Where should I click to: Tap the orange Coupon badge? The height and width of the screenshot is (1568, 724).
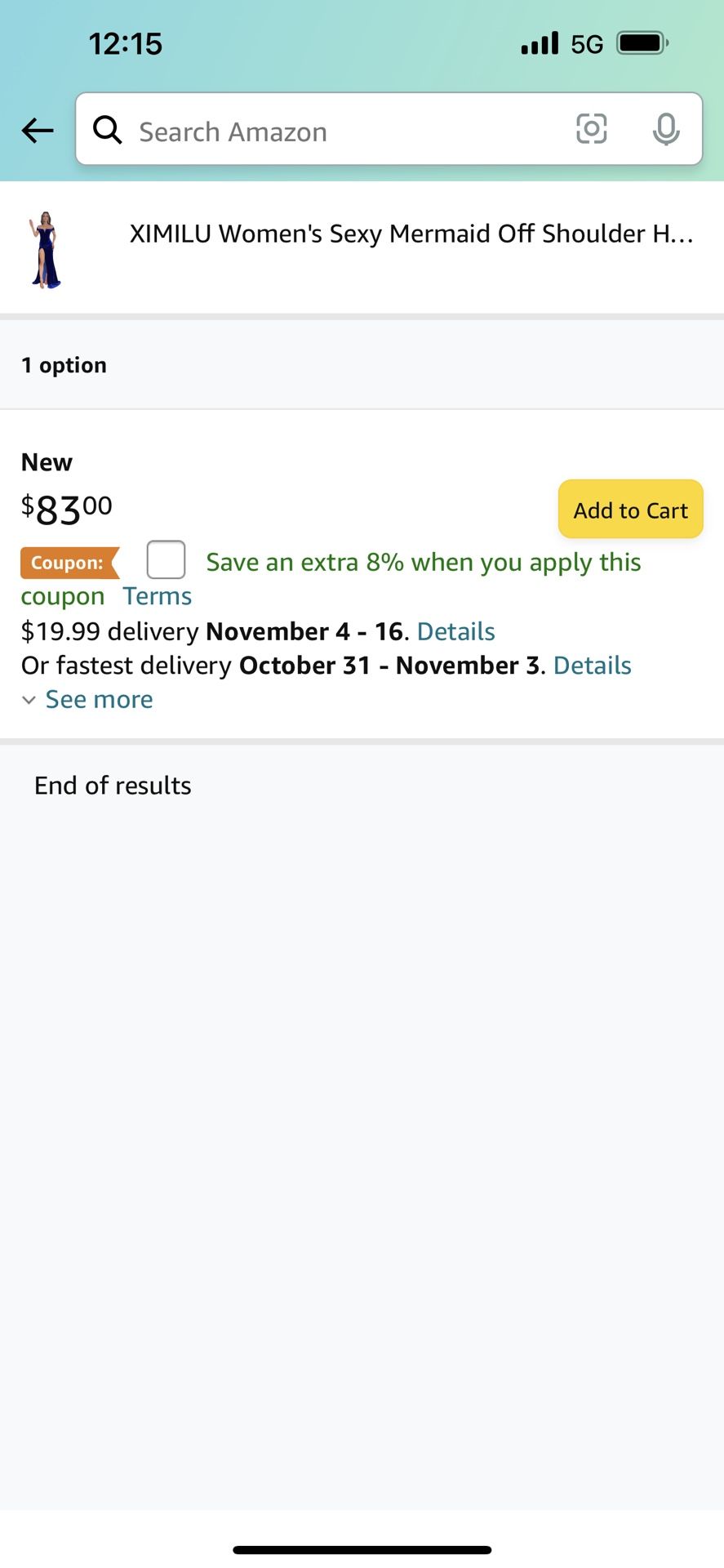coord(69,563)
